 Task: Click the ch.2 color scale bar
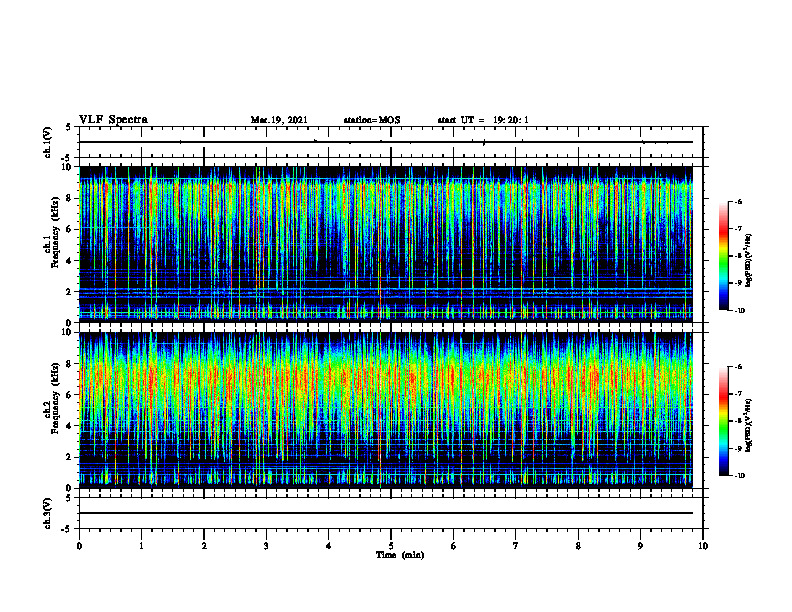pos(723,421)
